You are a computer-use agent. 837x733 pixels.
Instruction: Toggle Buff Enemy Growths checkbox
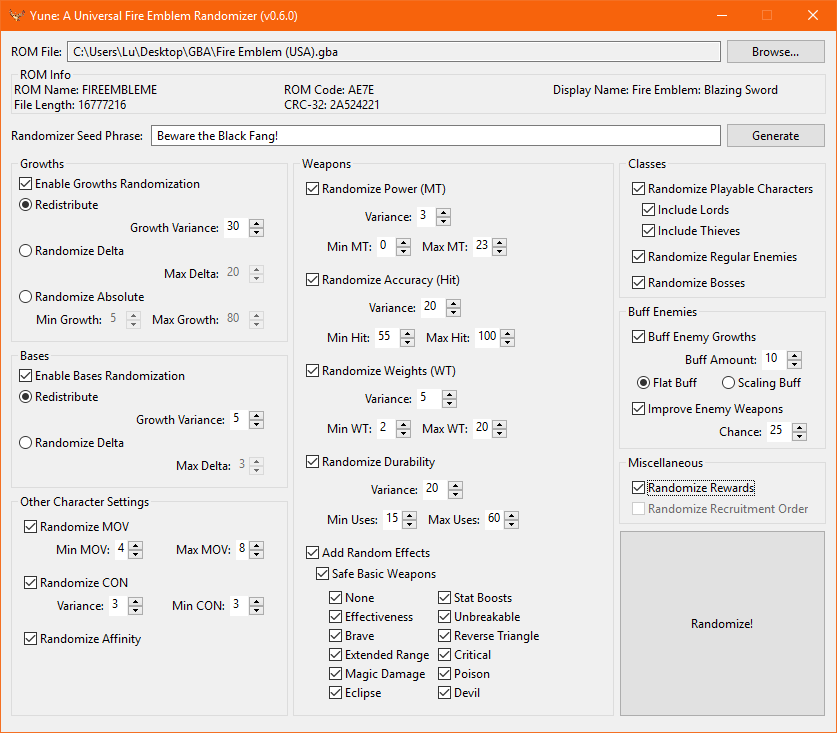(x=638, y=337)
